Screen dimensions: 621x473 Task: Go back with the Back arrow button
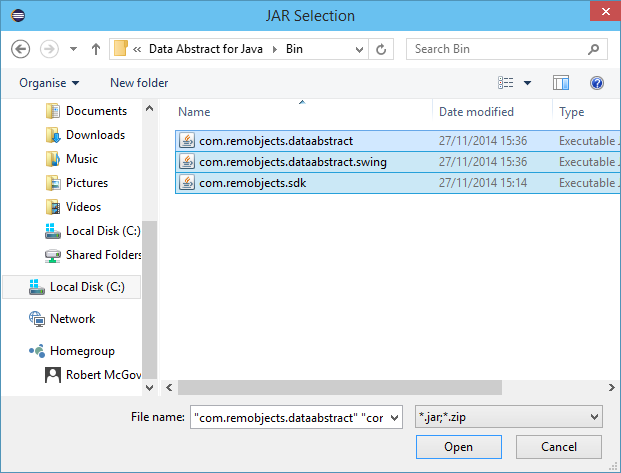[x=20, y=49]
